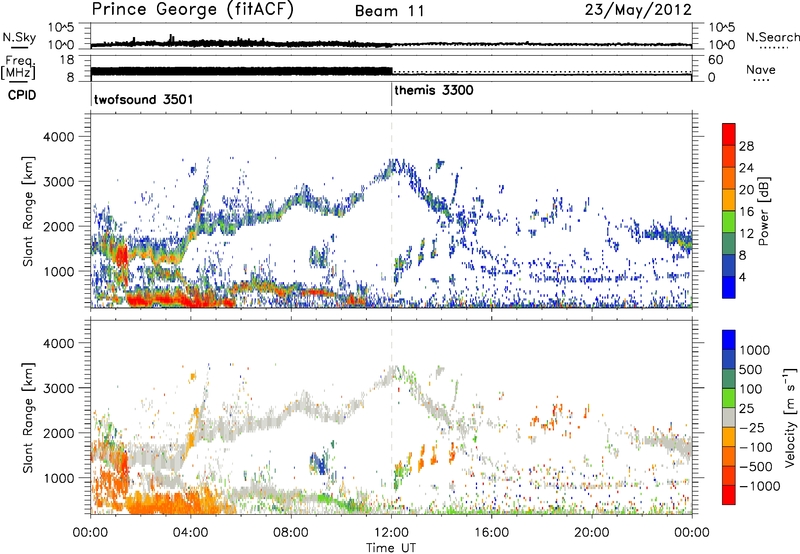Click the '16:00' time tick label
Viewport: 800px width, 554px height.
pyautogui.click(x=491, y=533)
